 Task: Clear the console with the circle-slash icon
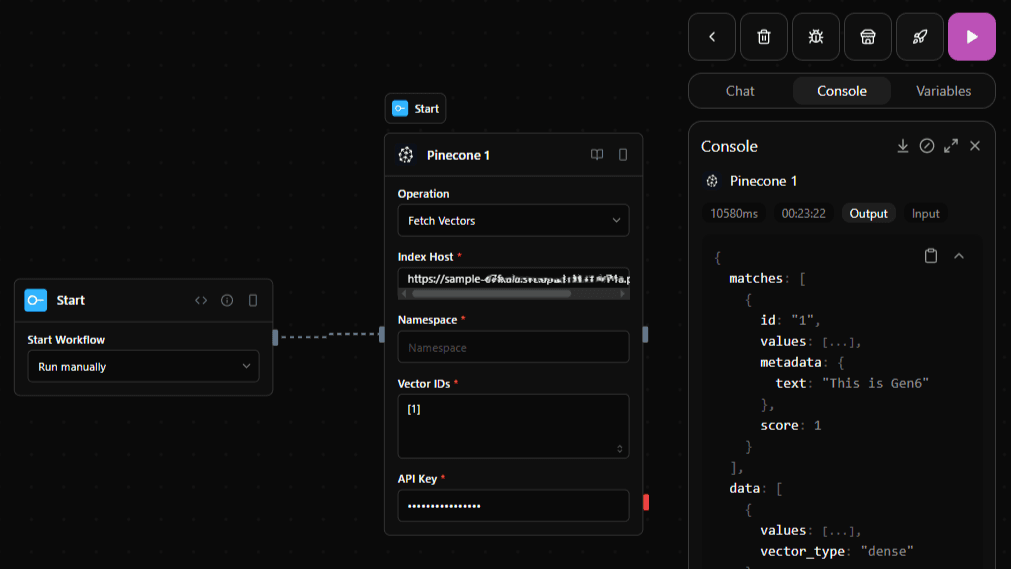(x=927, y=146)
